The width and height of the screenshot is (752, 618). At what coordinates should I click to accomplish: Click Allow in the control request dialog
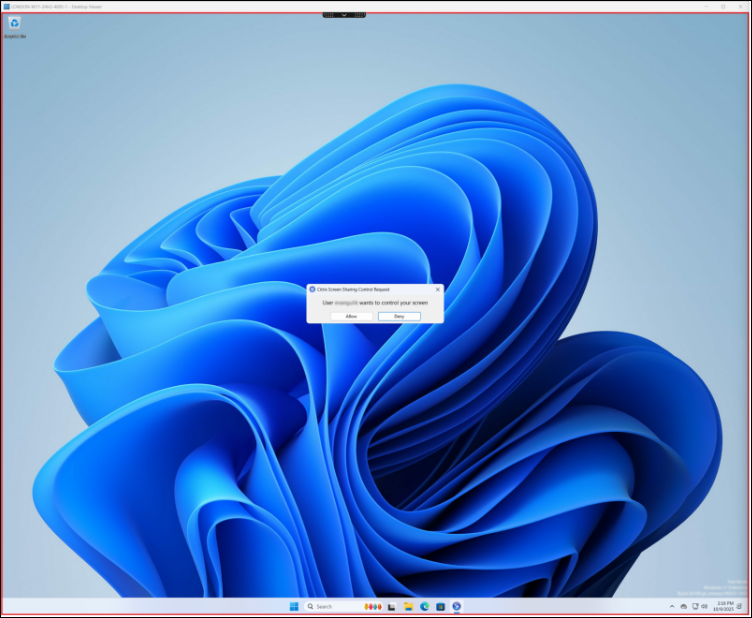(351, 316)
